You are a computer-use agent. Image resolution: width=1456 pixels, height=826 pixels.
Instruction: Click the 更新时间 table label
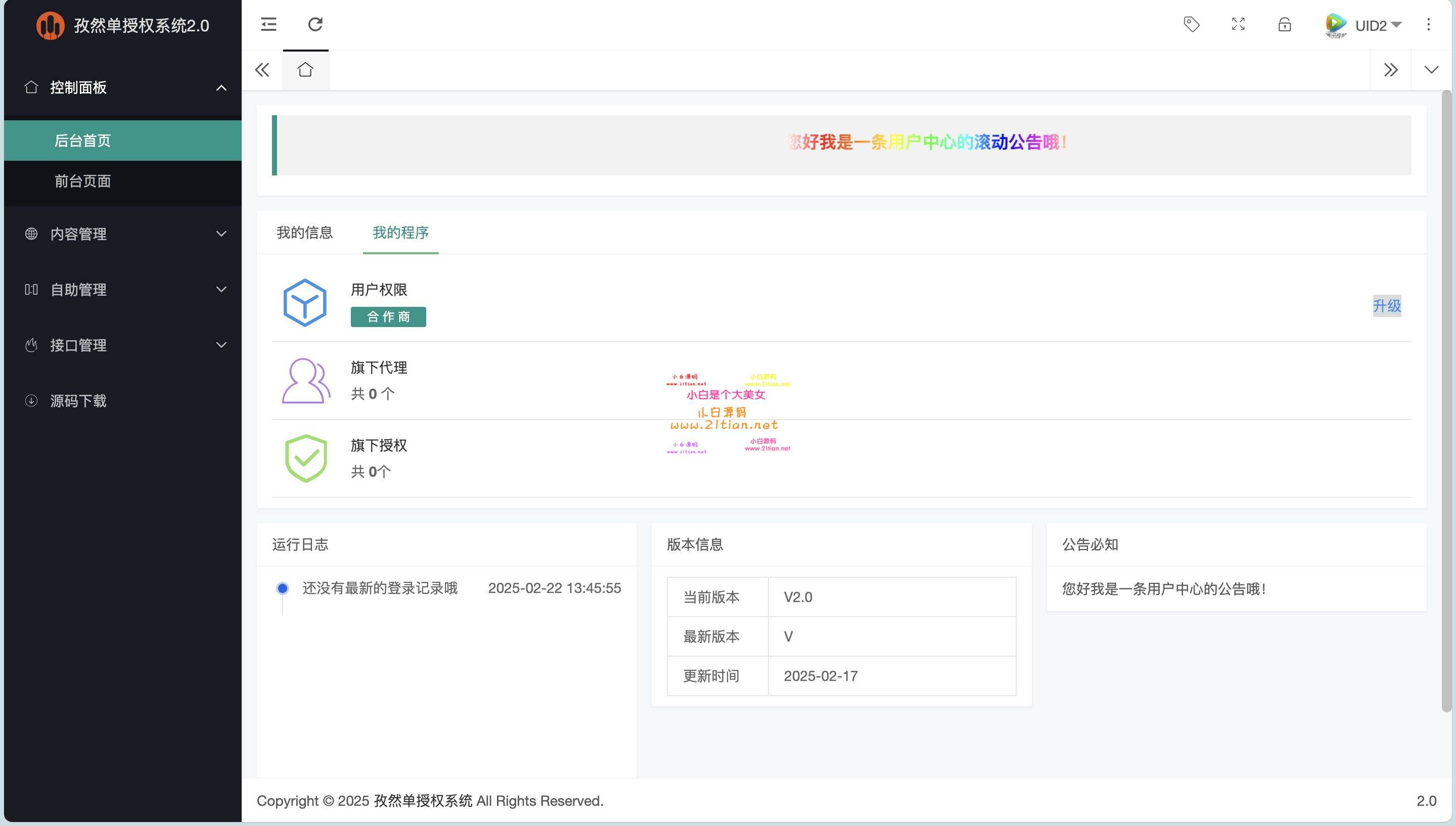click(711, 676)
